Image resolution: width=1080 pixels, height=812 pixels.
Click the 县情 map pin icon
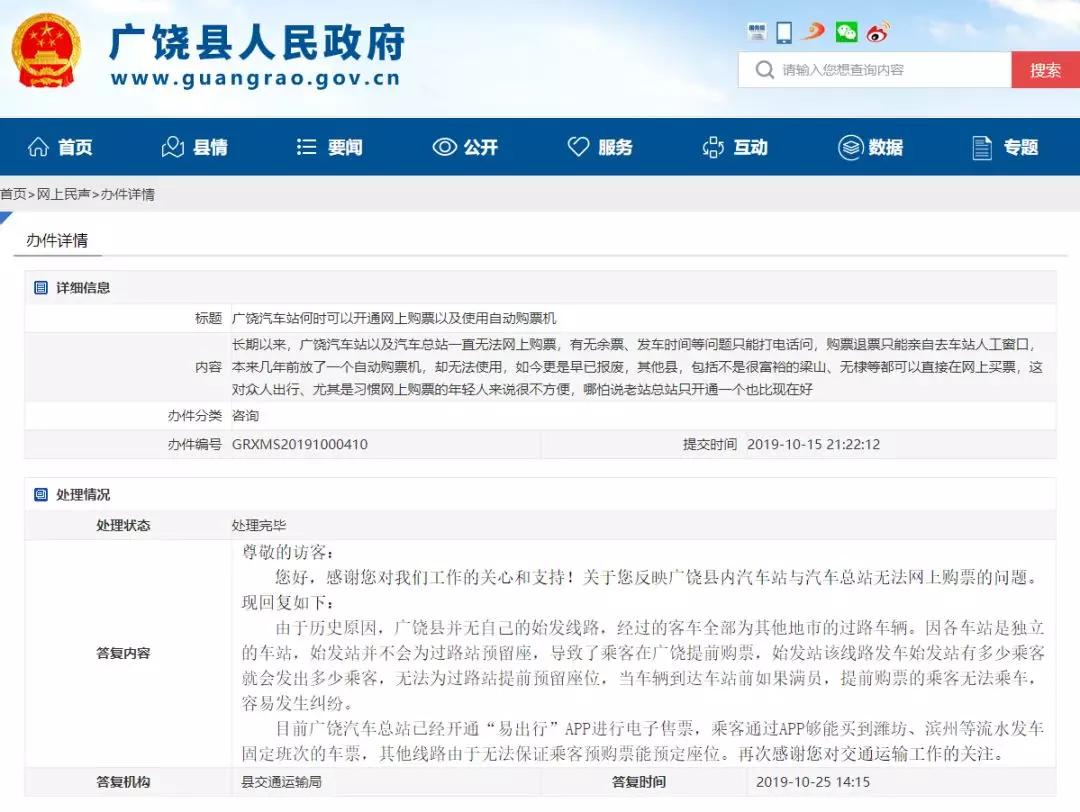coord(172,147)
